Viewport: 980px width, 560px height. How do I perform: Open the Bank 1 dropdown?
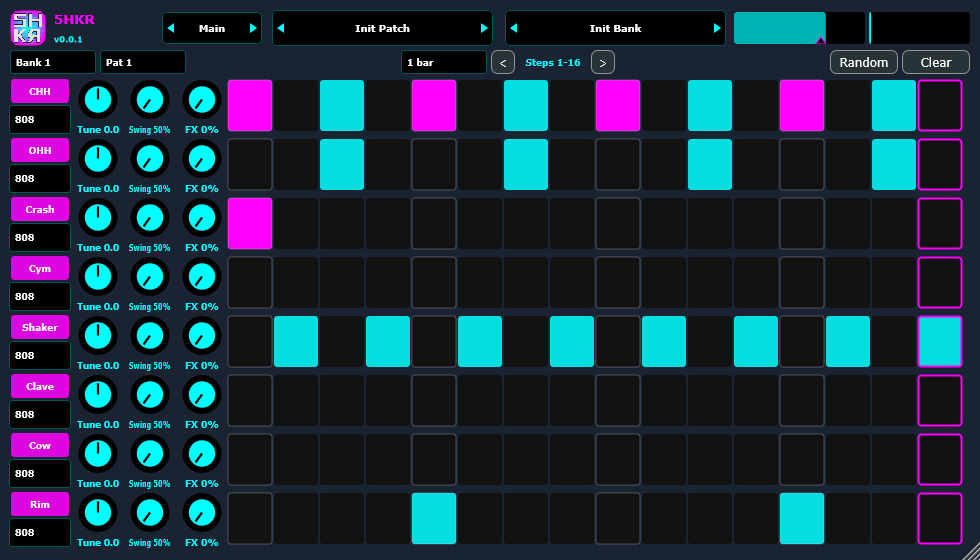[53, 62]
